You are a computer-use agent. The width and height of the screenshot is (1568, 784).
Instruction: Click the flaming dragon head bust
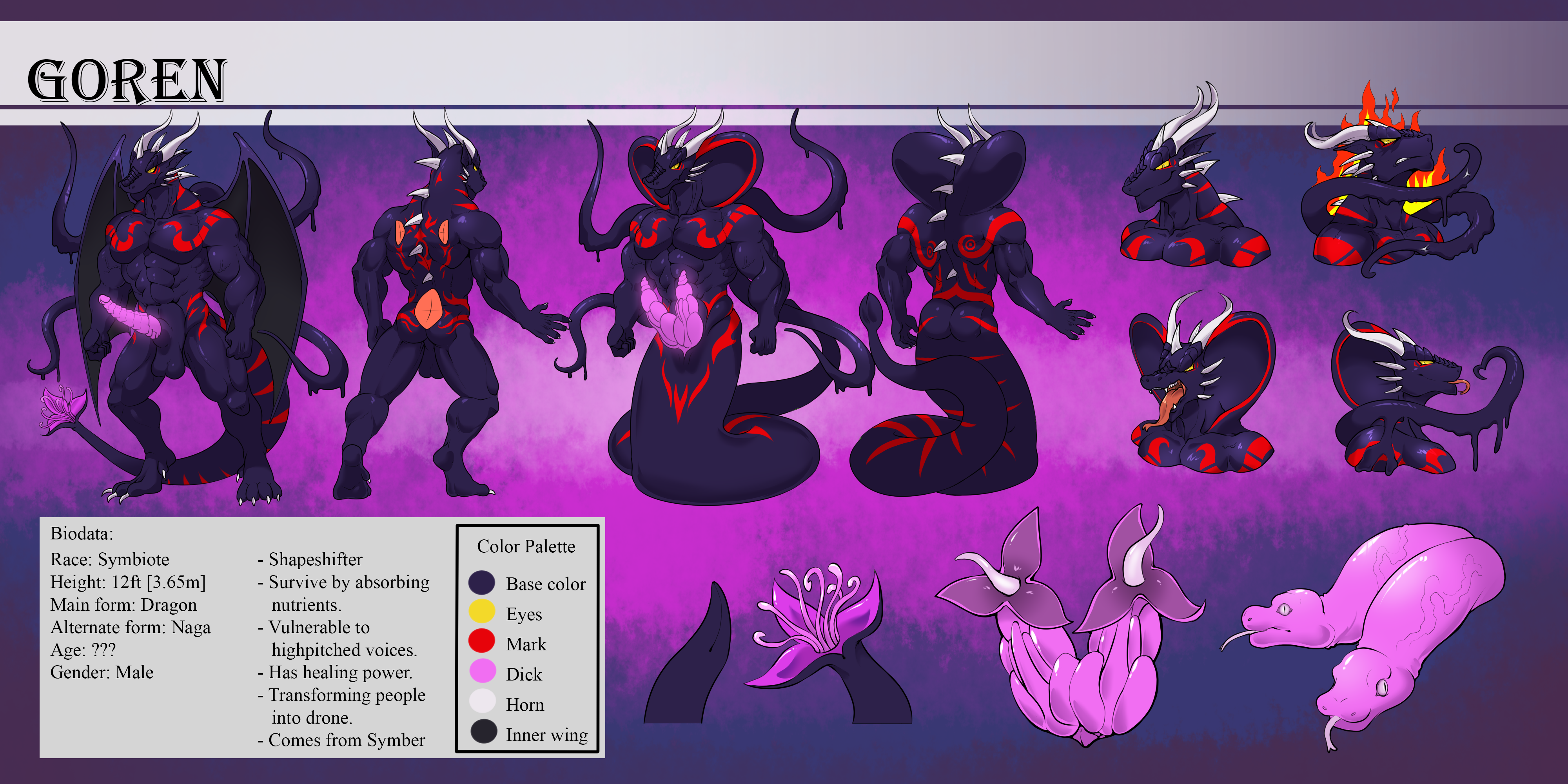point(1398,180)
